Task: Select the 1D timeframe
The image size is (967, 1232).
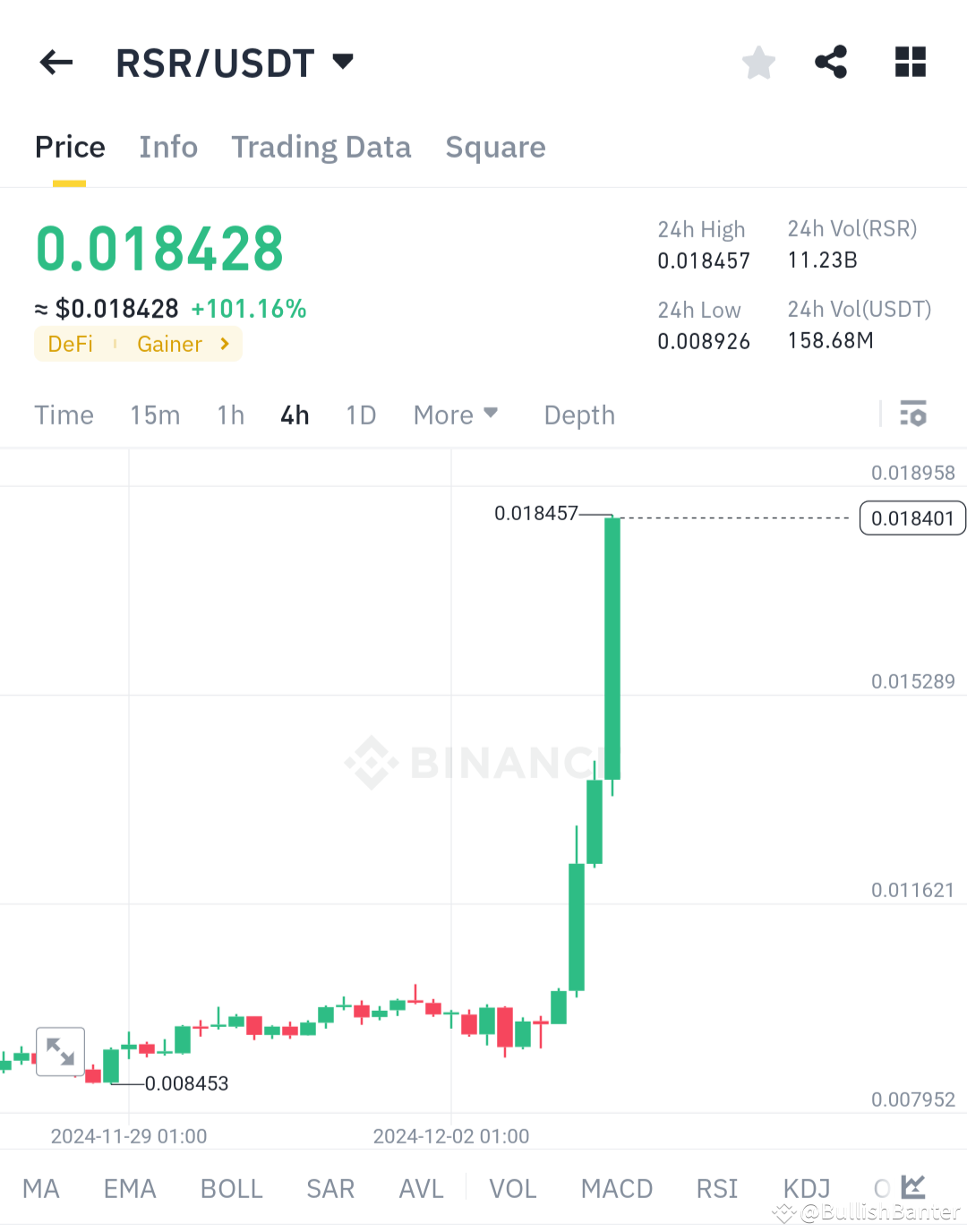Action: [x=361, y=414]
